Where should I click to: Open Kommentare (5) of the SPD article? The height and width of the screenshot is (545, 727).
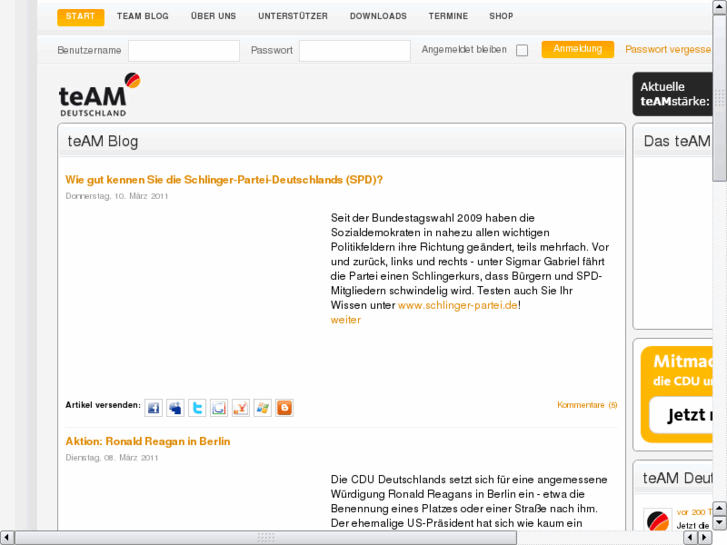pyautogui.click(x=587, y=405)
